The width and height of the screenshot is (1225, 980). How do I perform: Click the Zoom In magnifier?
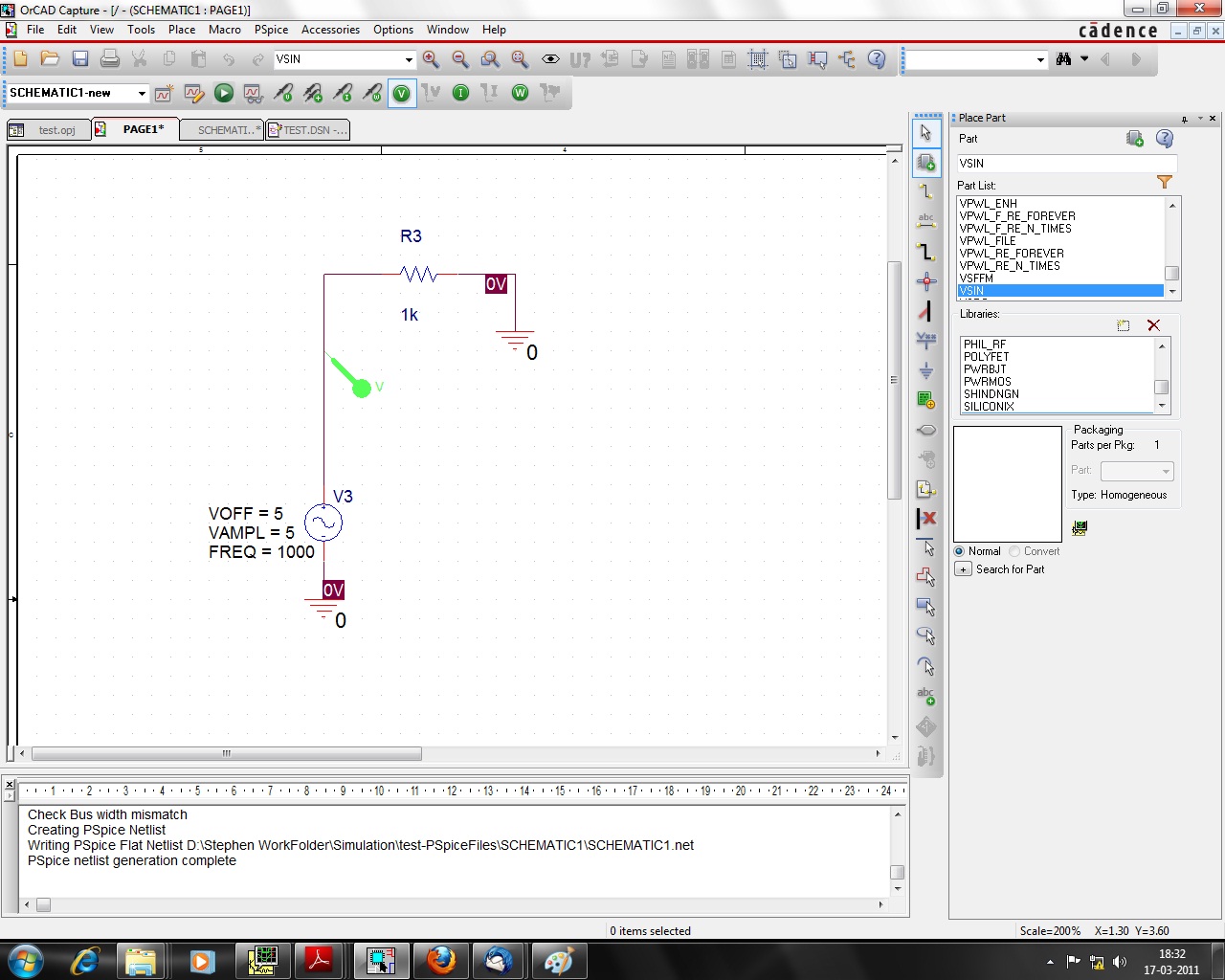tap(431, 59)
